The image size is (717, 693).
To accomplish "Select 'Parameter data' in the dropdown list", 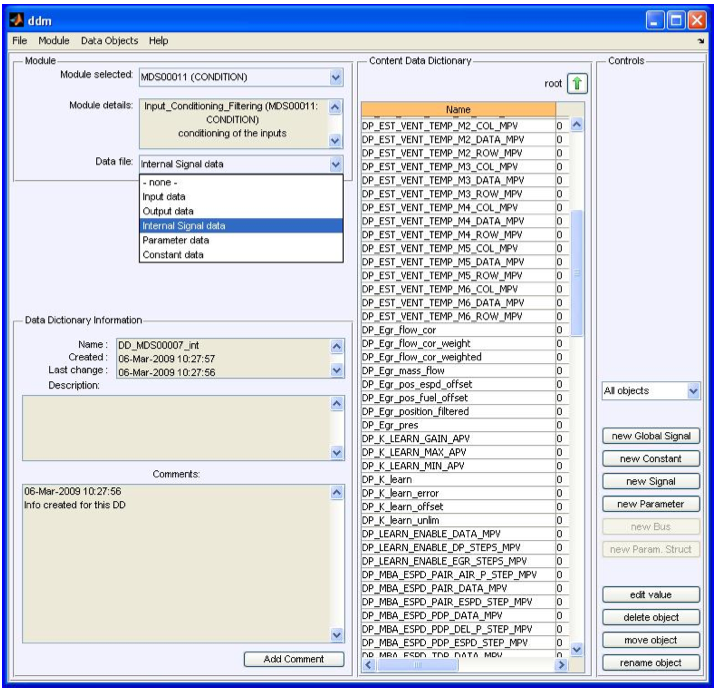I will pyautogui.click(x=241, y=240).
